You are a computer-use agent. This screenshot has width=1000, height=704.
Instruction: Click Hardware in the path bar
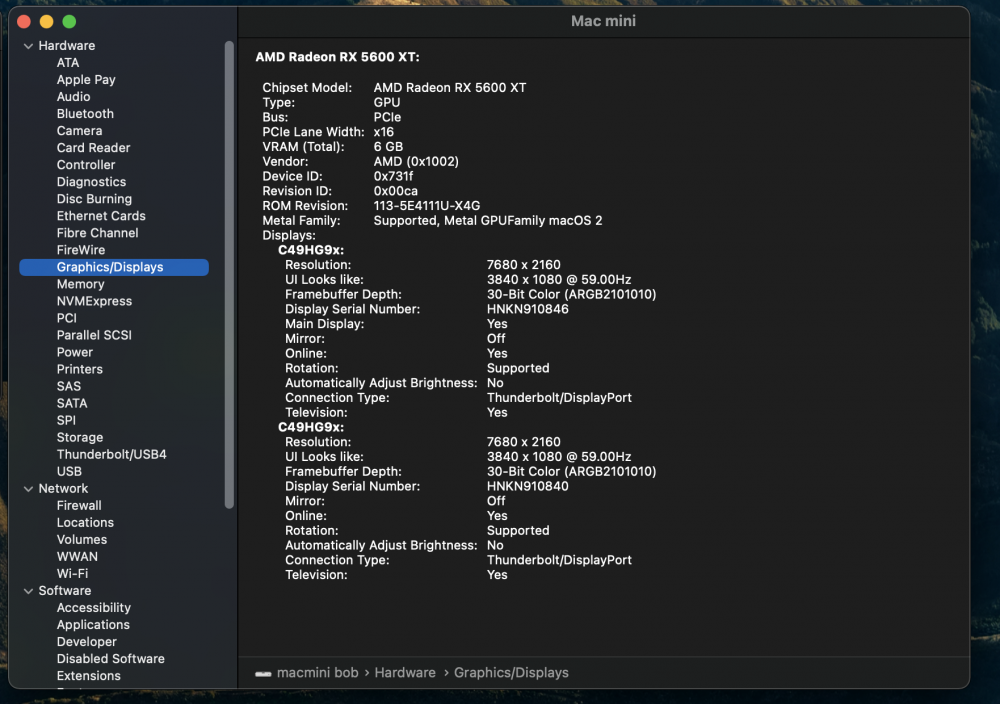405,673
